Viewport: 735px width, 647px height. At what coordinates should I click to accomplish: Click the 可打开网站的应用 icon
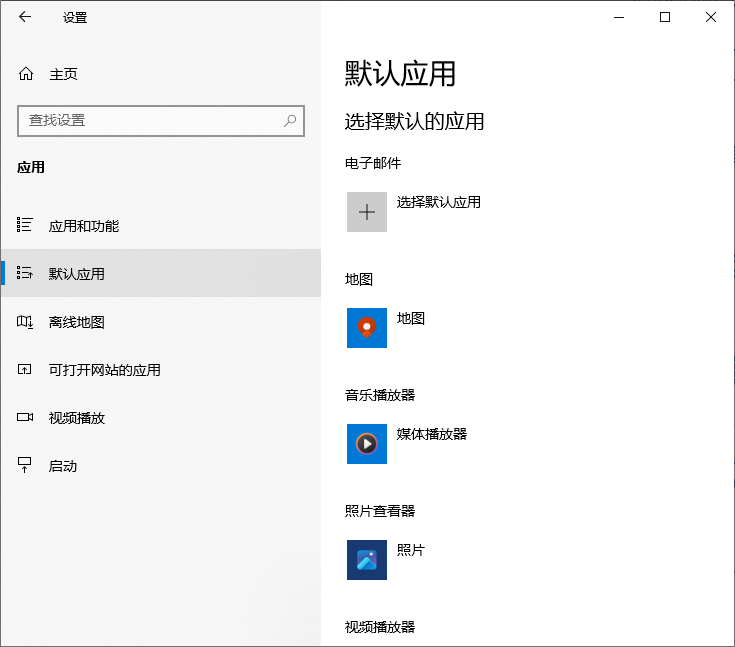point(24,369)
